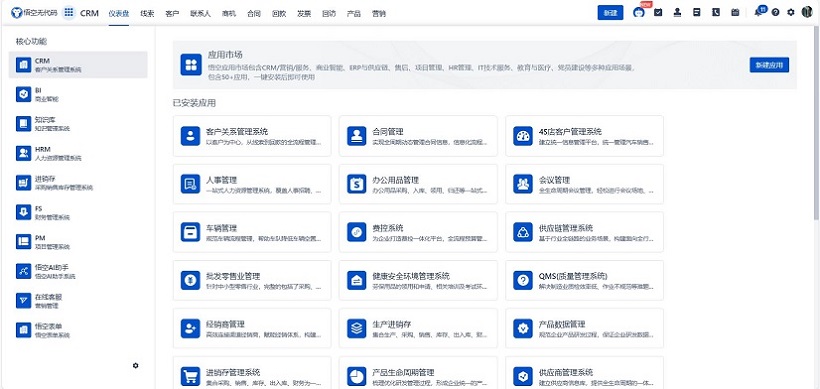
Task: Open the 产品 tab
Action: 354,14
